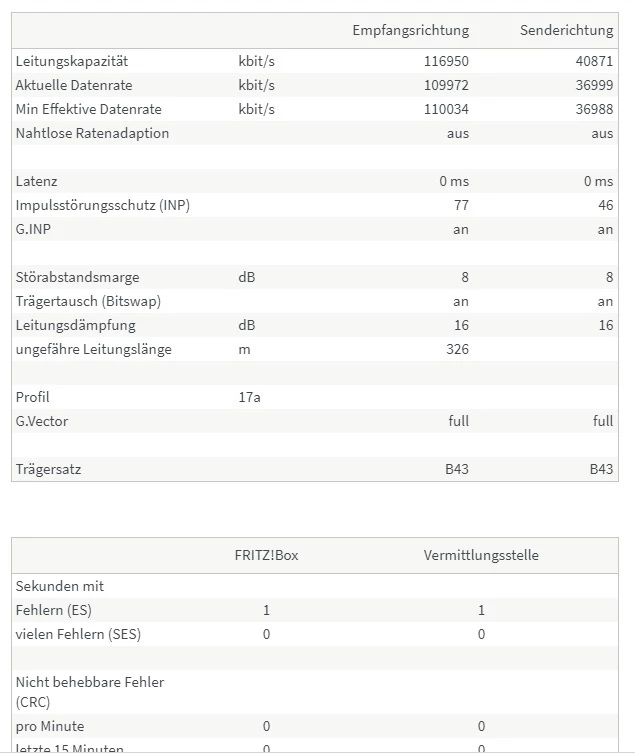The width and height of the screenshot is (635, 753).
Task: Click Impulsstörungsschutz (INP) value 77
Action: (x=461, y=205)
